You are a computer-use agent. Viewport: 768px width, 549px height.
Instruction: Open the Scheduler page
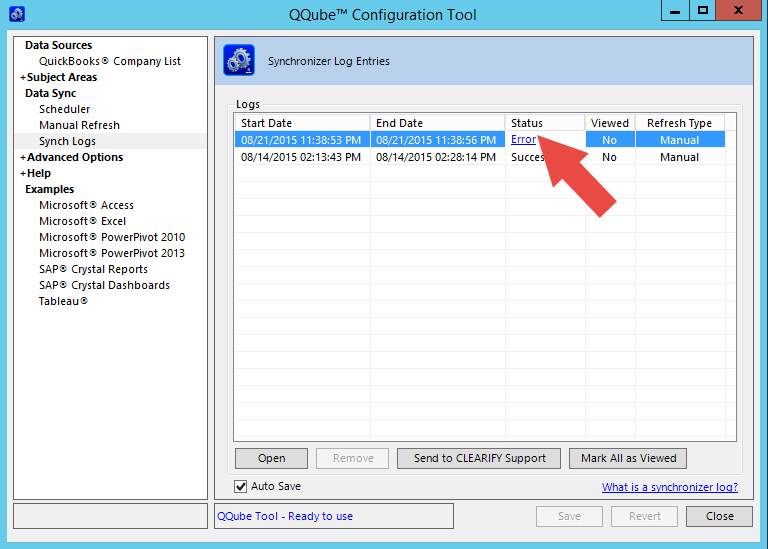tap(65, 109)
